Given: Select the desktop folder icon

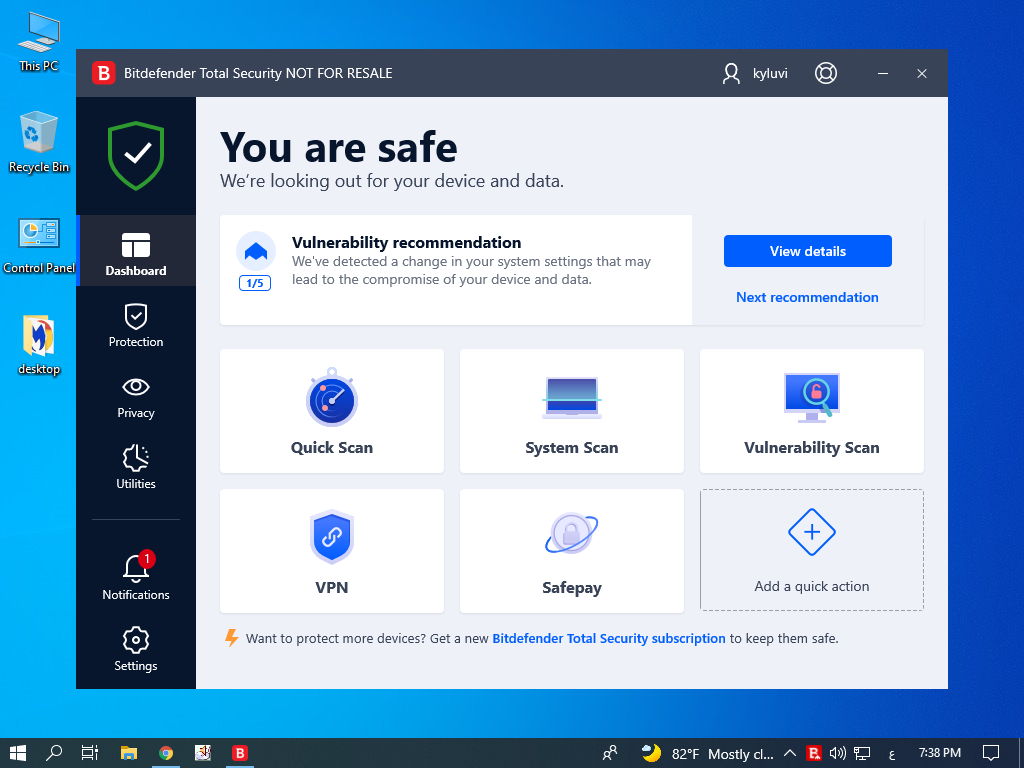Looking at the screenshot, I should point(39,345).
